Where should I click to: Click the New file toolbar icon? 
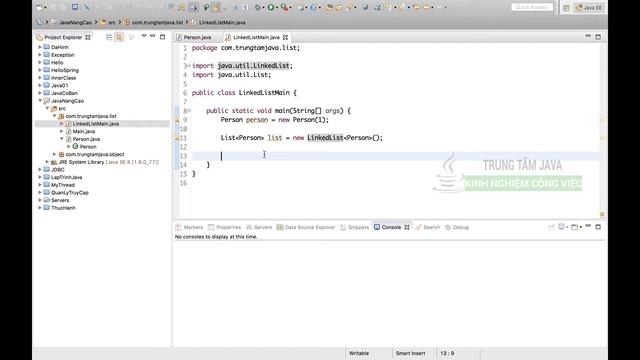[39, 7]
